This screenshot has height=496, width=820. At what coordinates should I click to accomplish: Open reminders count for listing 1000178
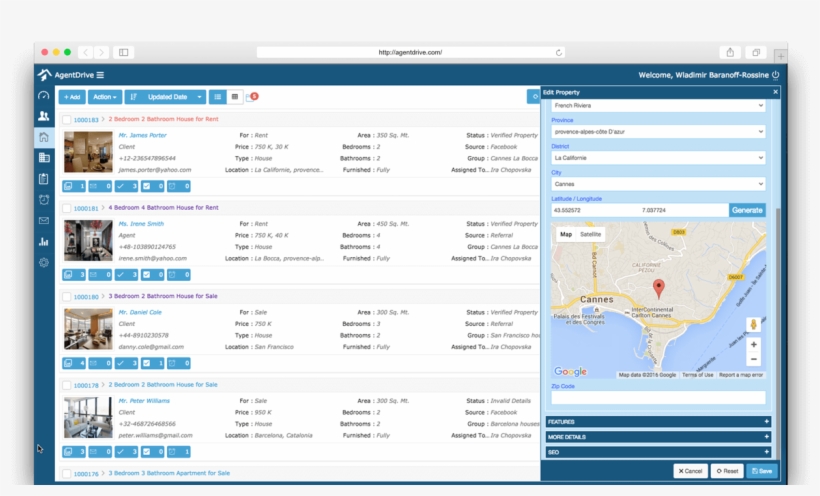(x=178, y=452)
